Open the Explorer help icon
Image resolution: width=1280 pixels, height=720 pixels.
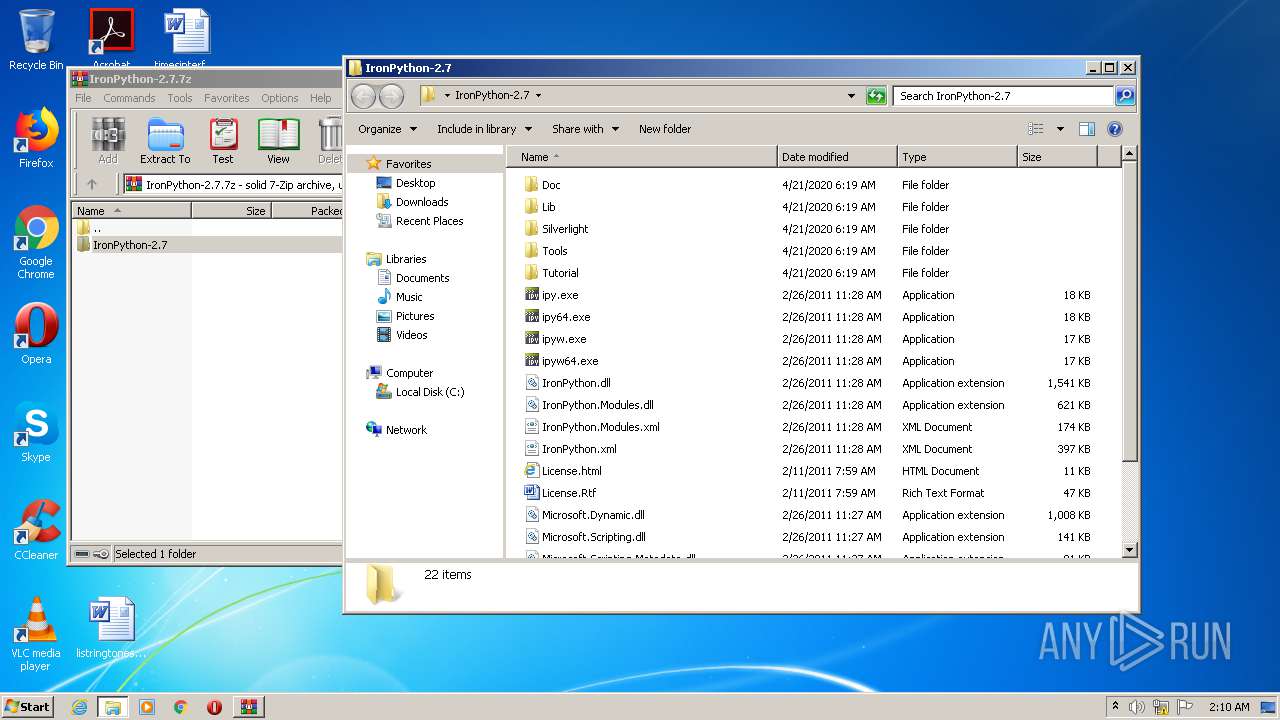pyautogui.click(x=1115, y=129)
